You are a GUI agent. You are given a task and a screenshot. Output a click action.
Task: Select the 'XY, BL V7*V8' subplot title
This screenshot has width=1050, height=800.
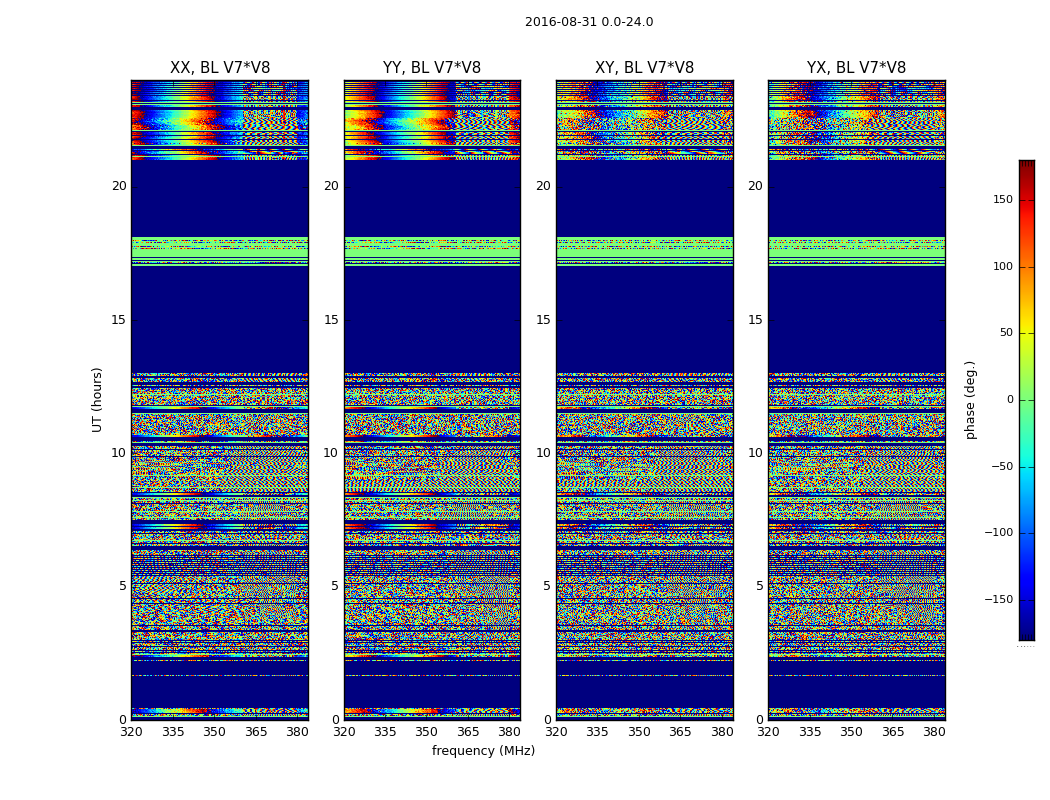644,68
